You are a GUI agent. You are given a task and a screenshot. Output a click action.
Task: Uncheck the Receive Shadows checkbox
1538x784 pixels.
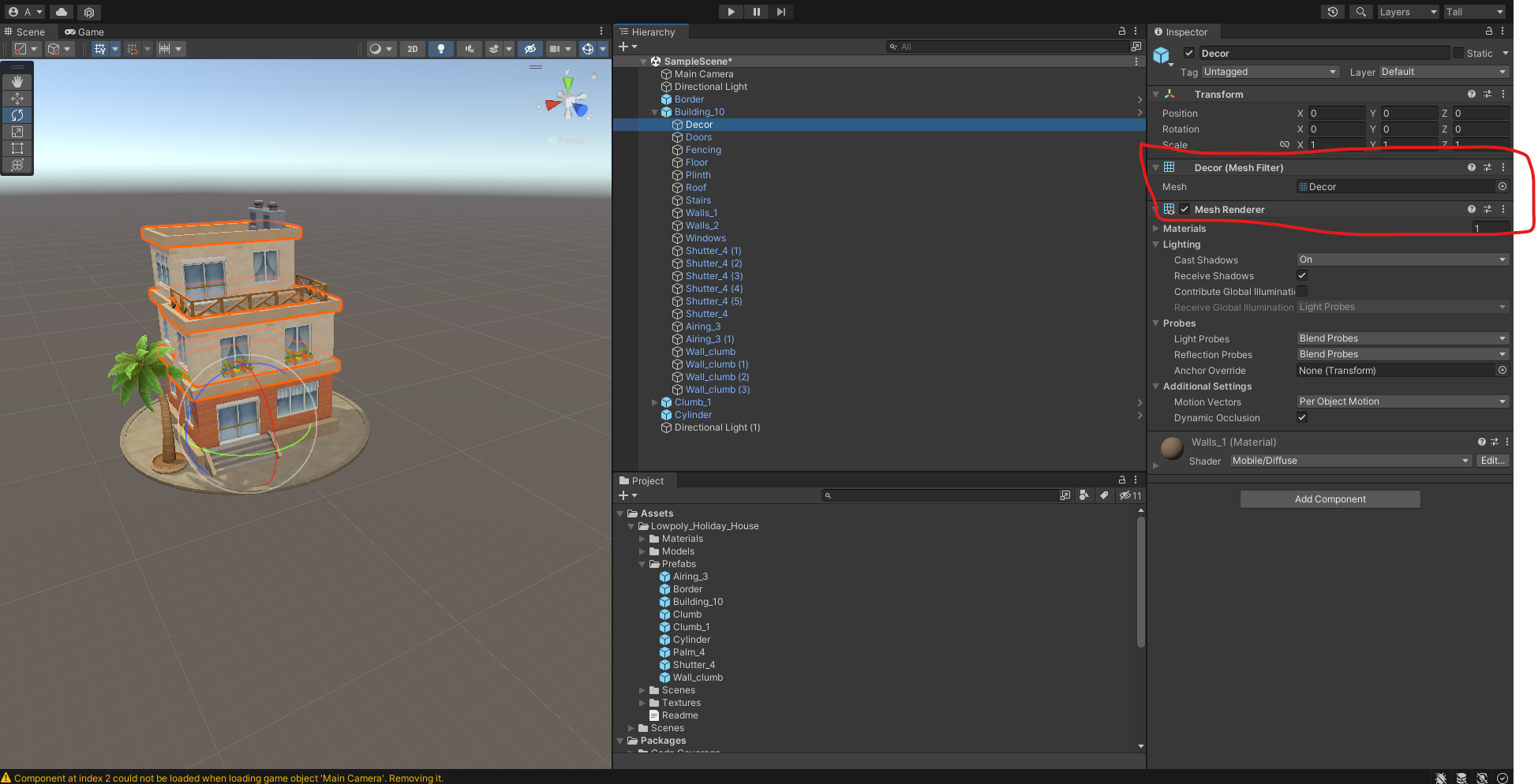[1302, 276]
